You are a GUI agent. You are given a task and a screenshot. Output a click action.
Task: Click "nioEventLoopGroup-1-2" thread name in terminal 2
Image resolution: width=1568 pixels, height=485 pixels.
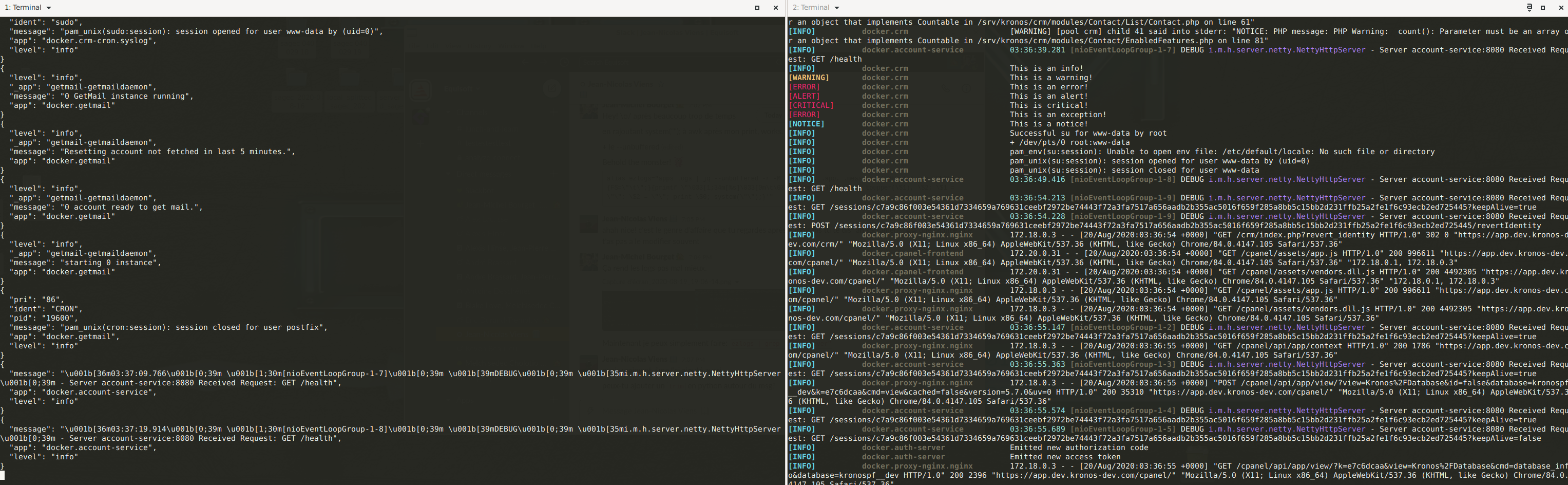tap(1123, 327)
